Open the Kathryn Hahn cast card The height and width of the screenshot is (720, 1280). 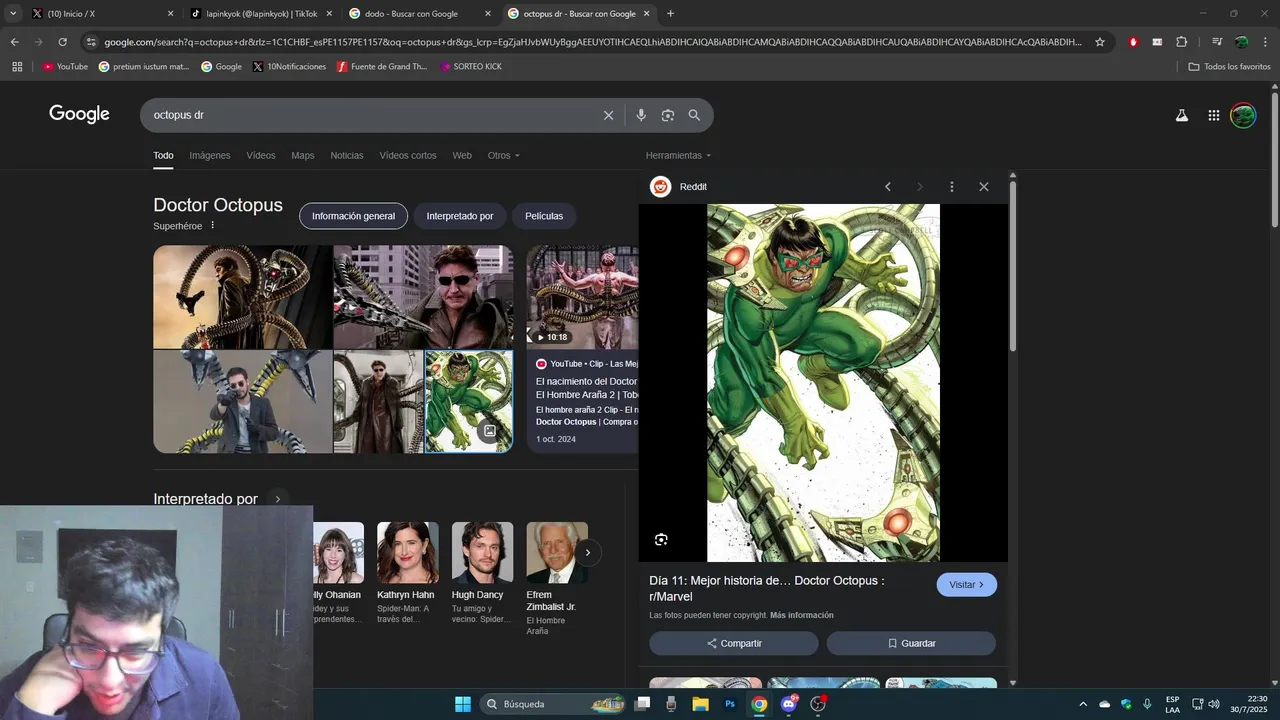pos(407,573)
